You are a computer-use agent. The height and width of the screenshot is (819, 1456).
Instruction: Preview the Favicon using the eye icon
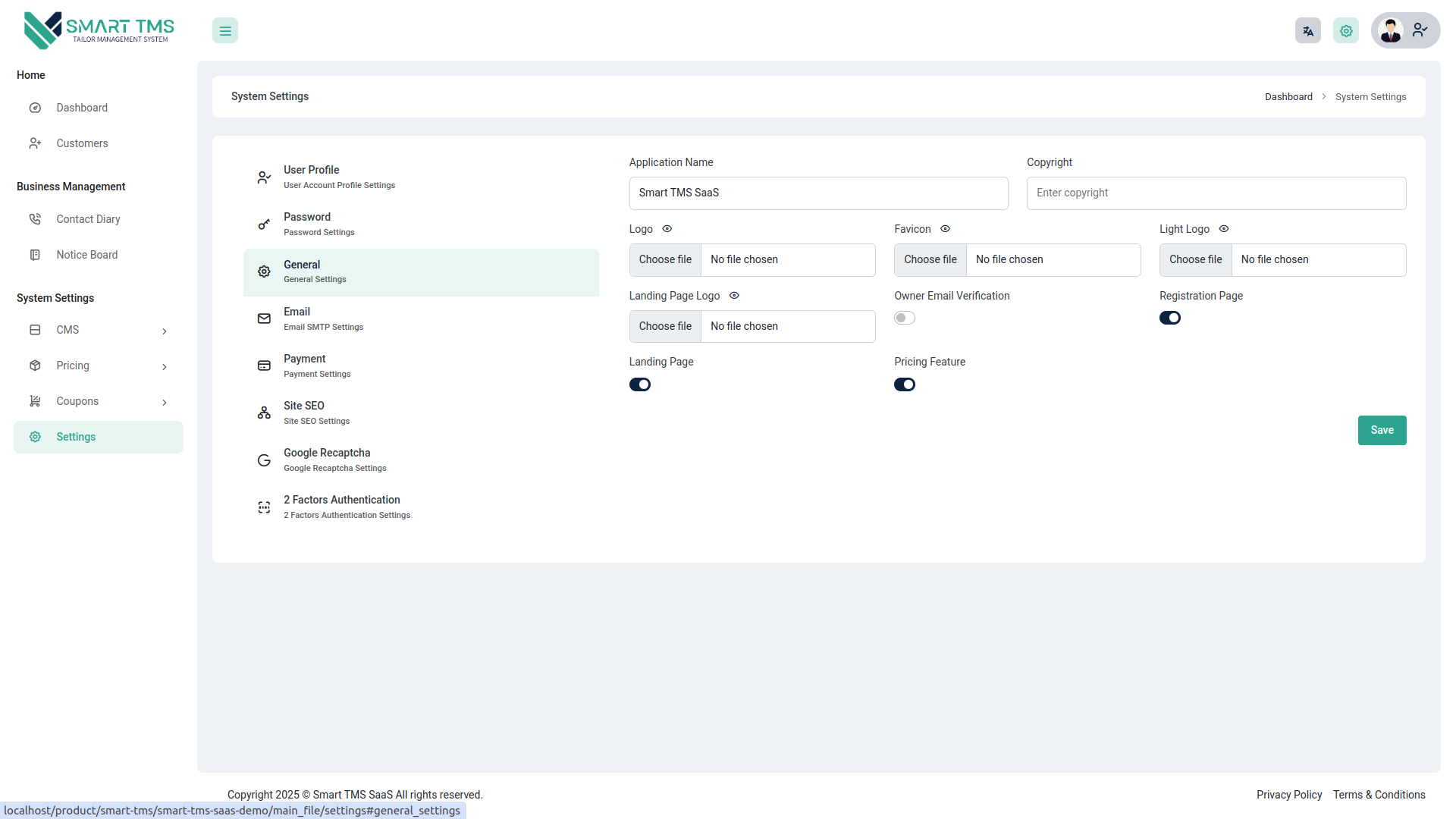945,228
